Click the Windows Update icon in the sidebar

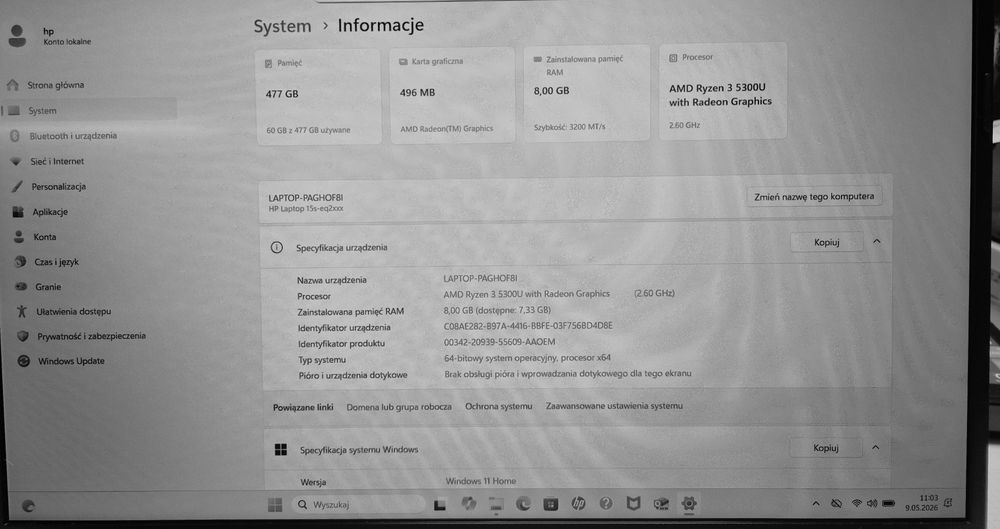pos(24,361)
